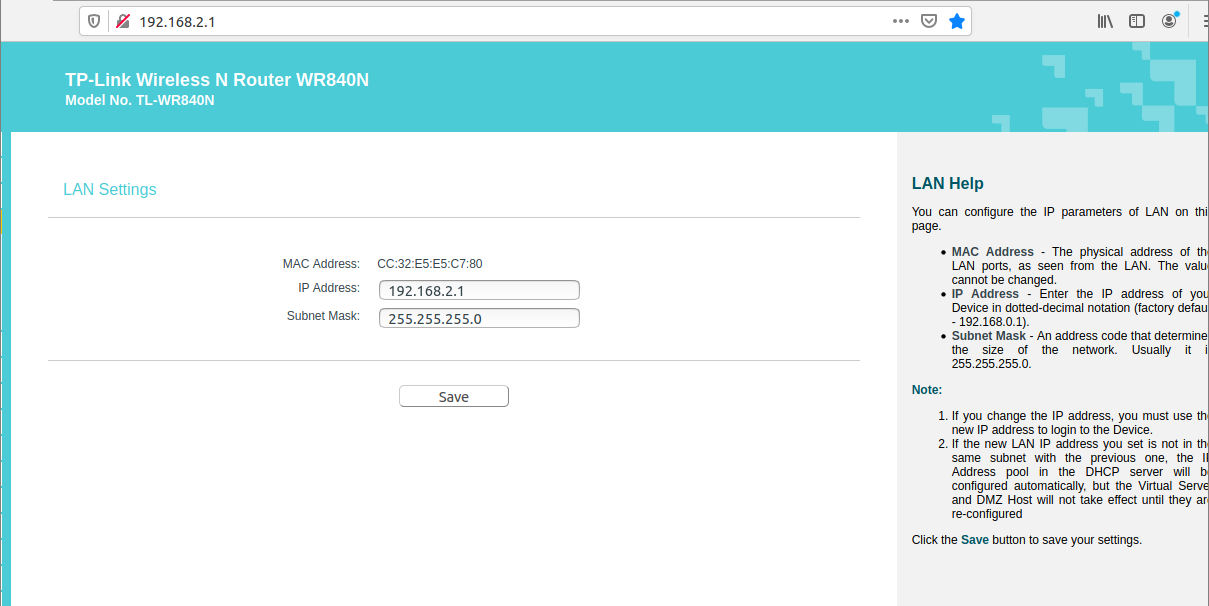Viewport: 1209px width, 606px height.
Task: Click the MAC address value CC:32:E5:E5:C7:80
Action: tap(429, 264)
